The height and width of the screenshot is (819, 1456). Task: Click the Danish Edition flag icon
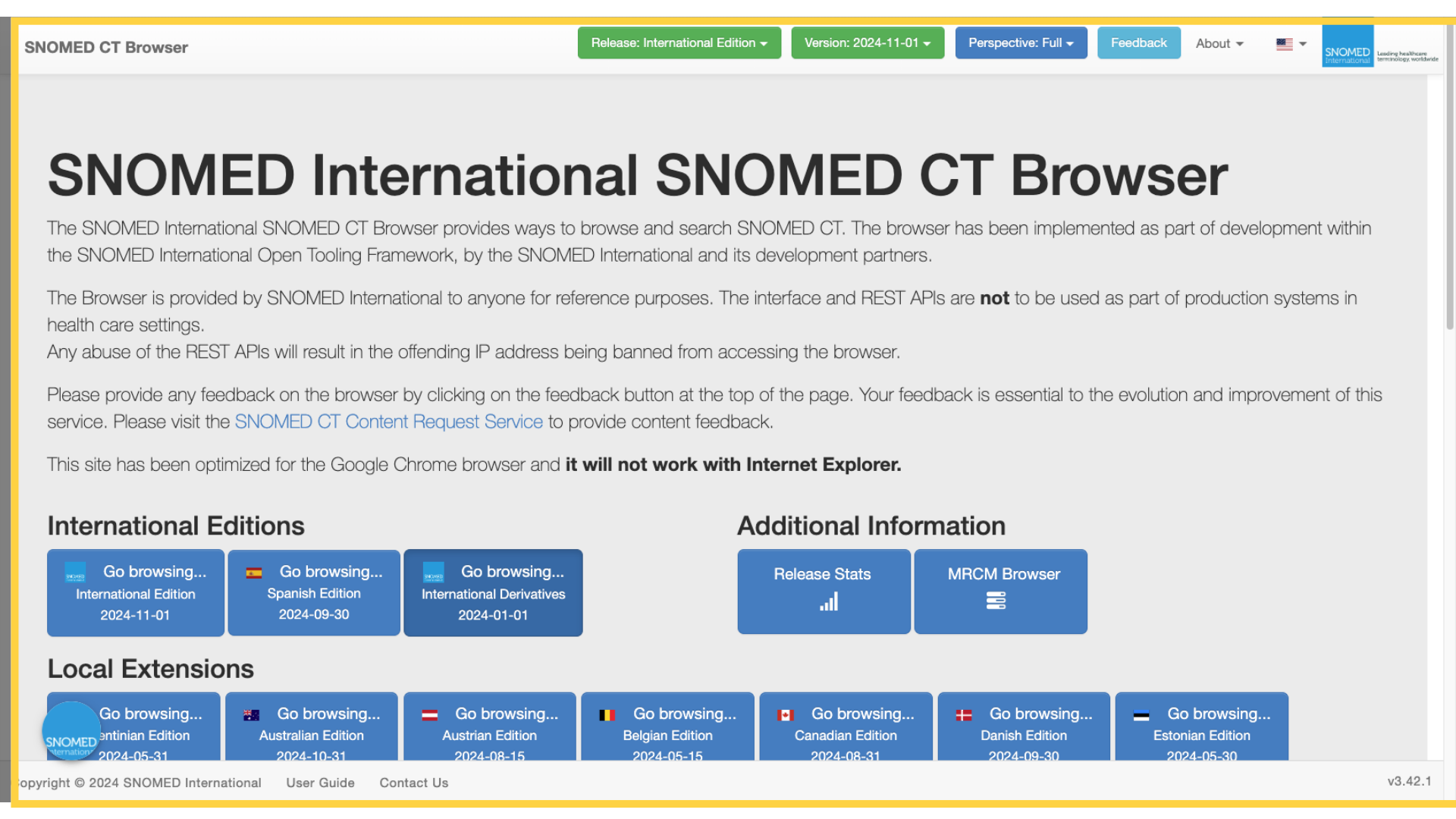click(x=964, y=714)
